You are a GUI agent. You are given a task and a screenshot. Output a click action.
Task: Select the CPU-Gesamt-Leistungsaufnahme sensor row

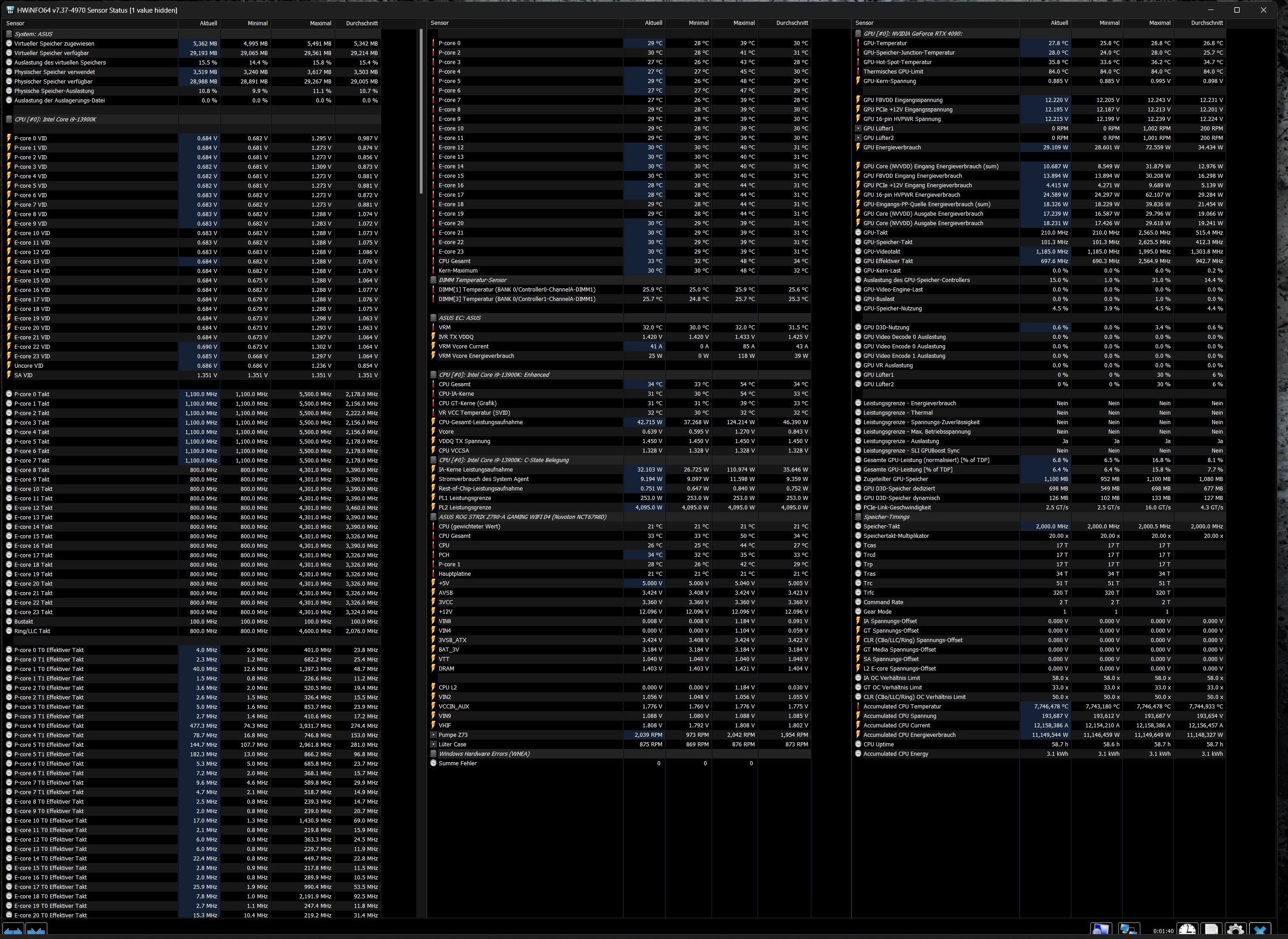click(x=480, y=422)
